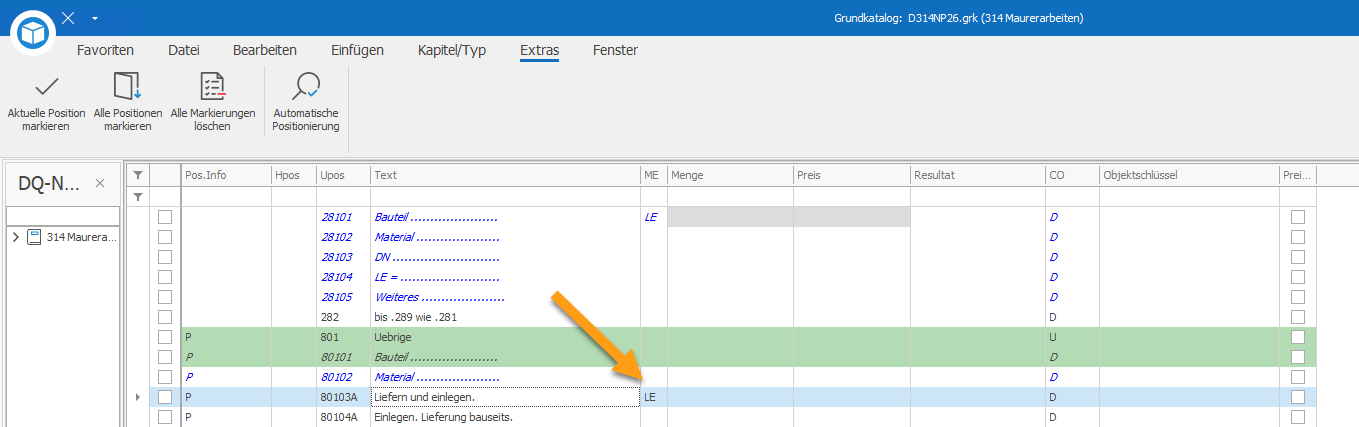
Task: Tick the left checkbox of row 28105
Action: [x=165, y=297]
